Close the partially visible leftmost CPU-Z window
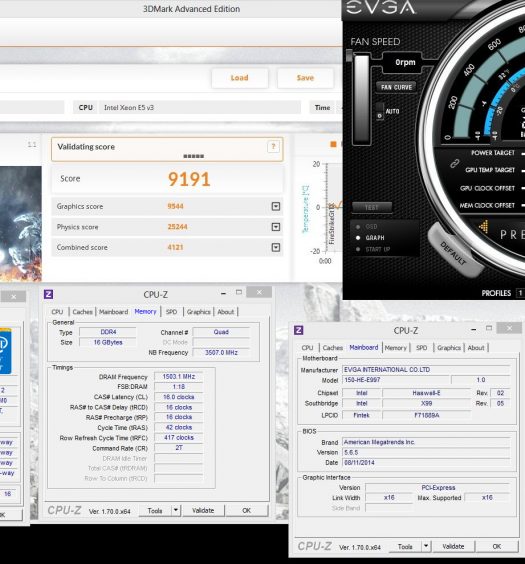Viewport: 525px width, 564px height. pyautogui.click(x=13, y=296)
